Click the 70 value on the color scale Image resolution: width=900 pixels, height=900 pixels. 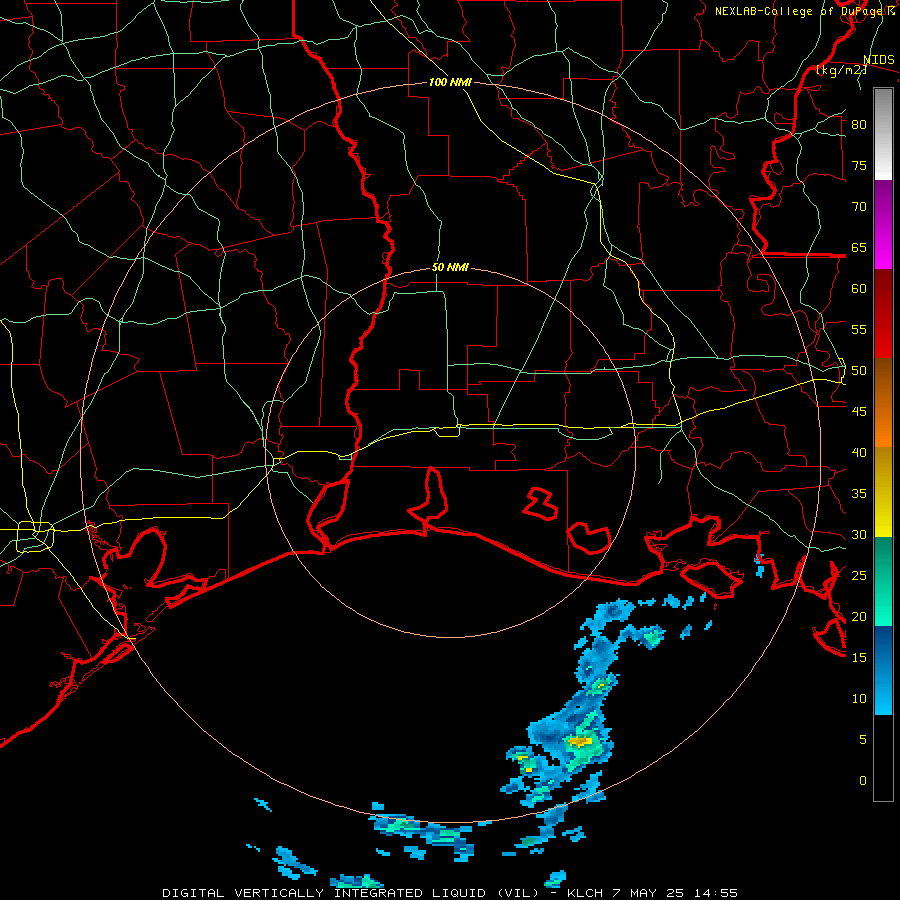click(x=859, y=207)
